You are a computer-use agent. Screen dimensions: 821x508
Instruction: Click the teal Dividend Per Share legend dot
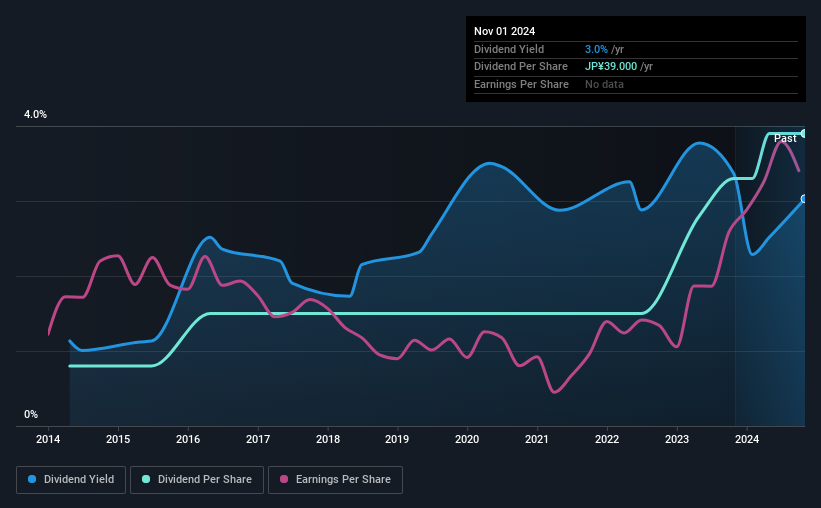tap(146, 480)
